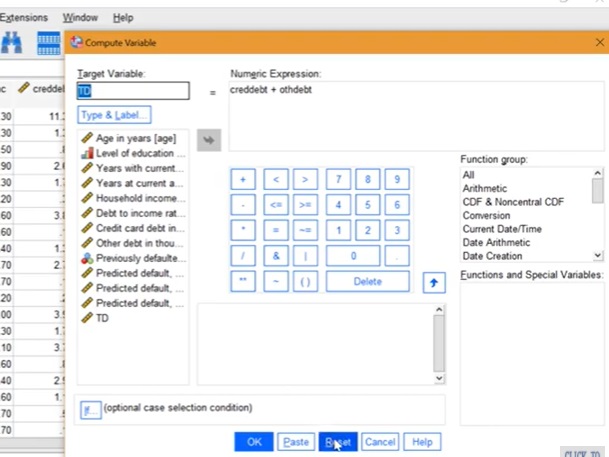Click the number 7 key
Image resolution: width=609 pixels, height=457 pixels.
(x=338, y=179)
